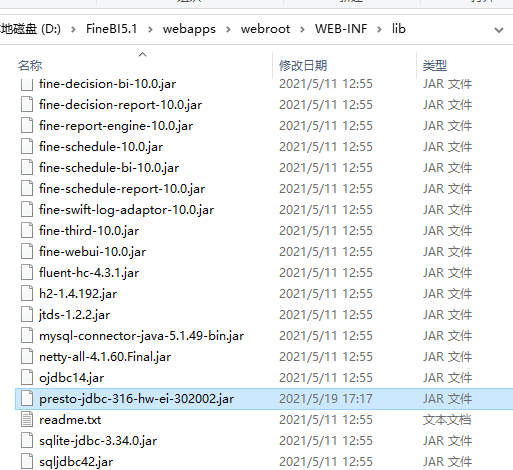The image size is (513, 470).
Task: Click the fine-swift-log-adaptor-10.0.jar file icon
Action: pyautogui.click(x=27, y=210)
